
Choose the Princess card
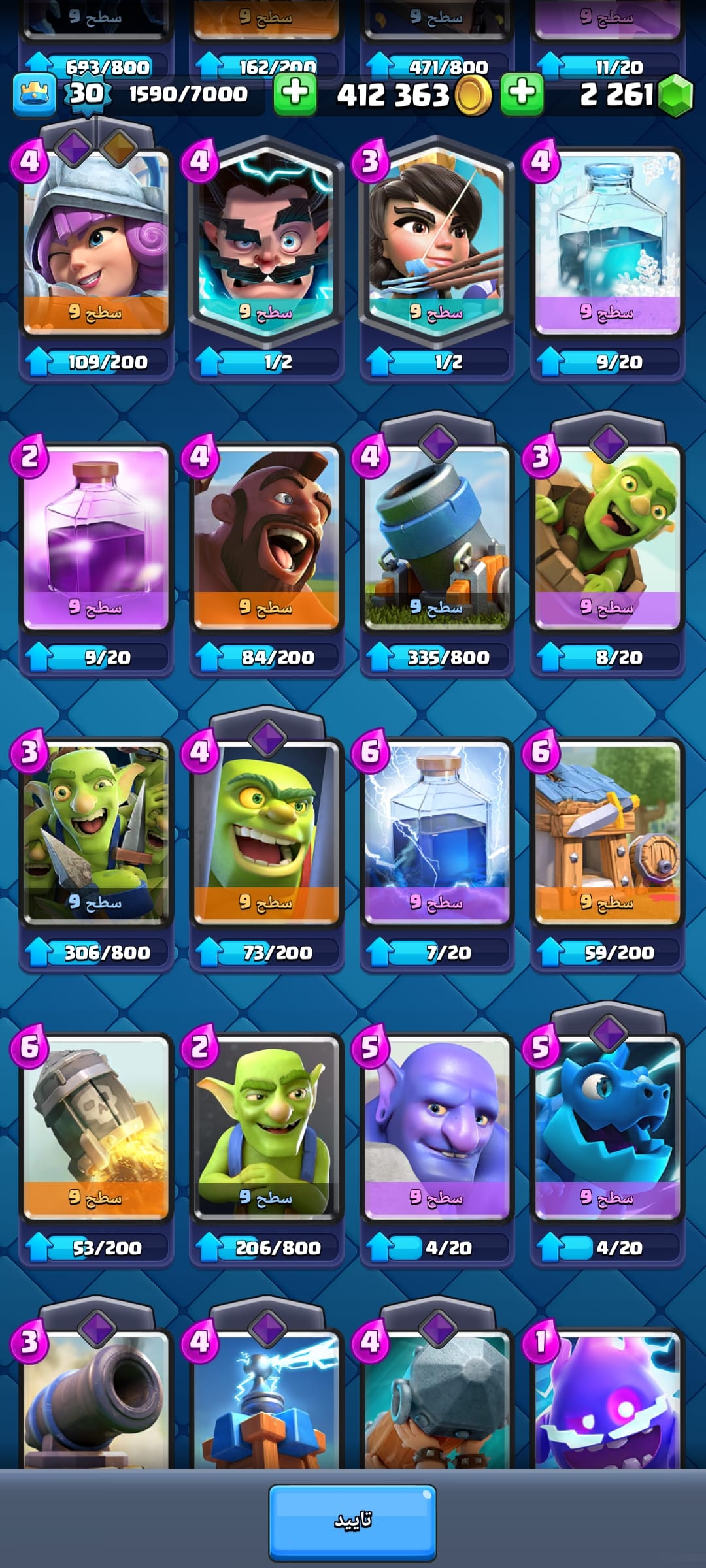point(437,242)
